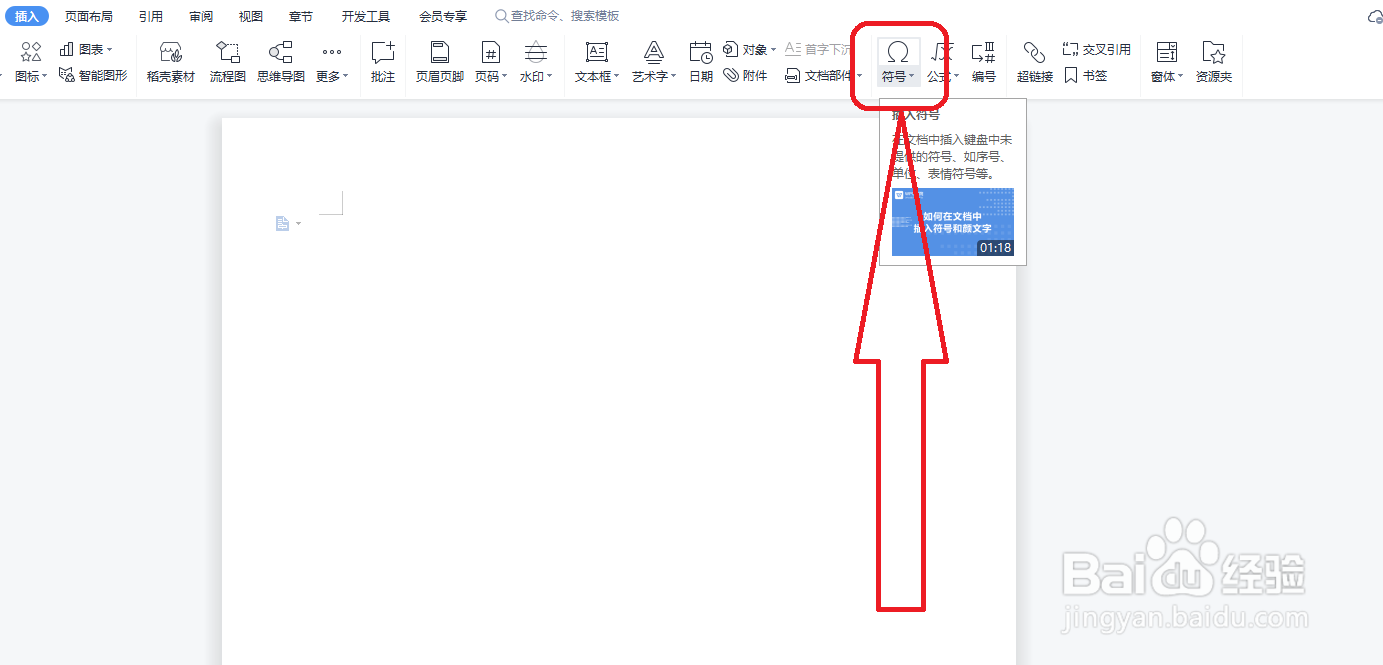Switch to the 会员专享 tab

click(443, 16)
